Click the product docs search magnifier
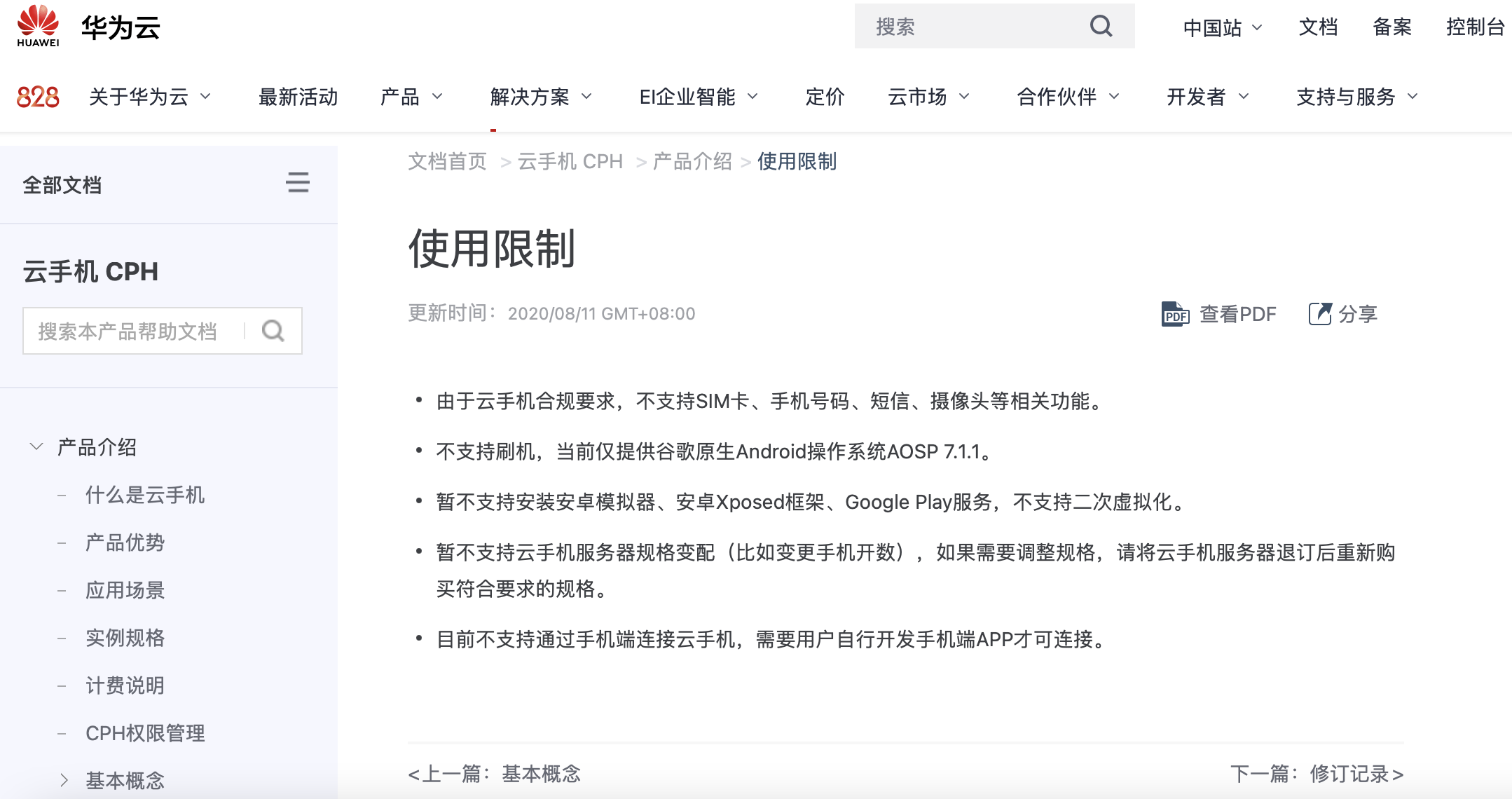This screenshot has height=799, width=1512. pos(273,331)
